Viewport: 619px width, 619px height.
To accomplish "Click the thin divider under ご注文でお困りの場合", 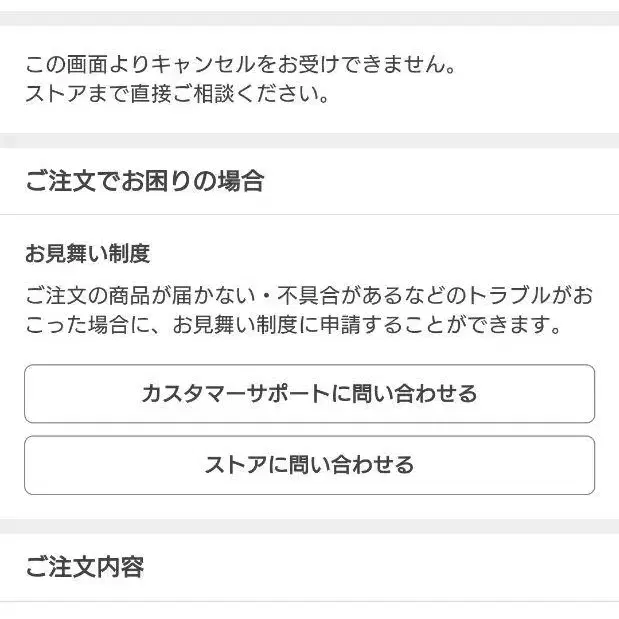I will [310, 215].
